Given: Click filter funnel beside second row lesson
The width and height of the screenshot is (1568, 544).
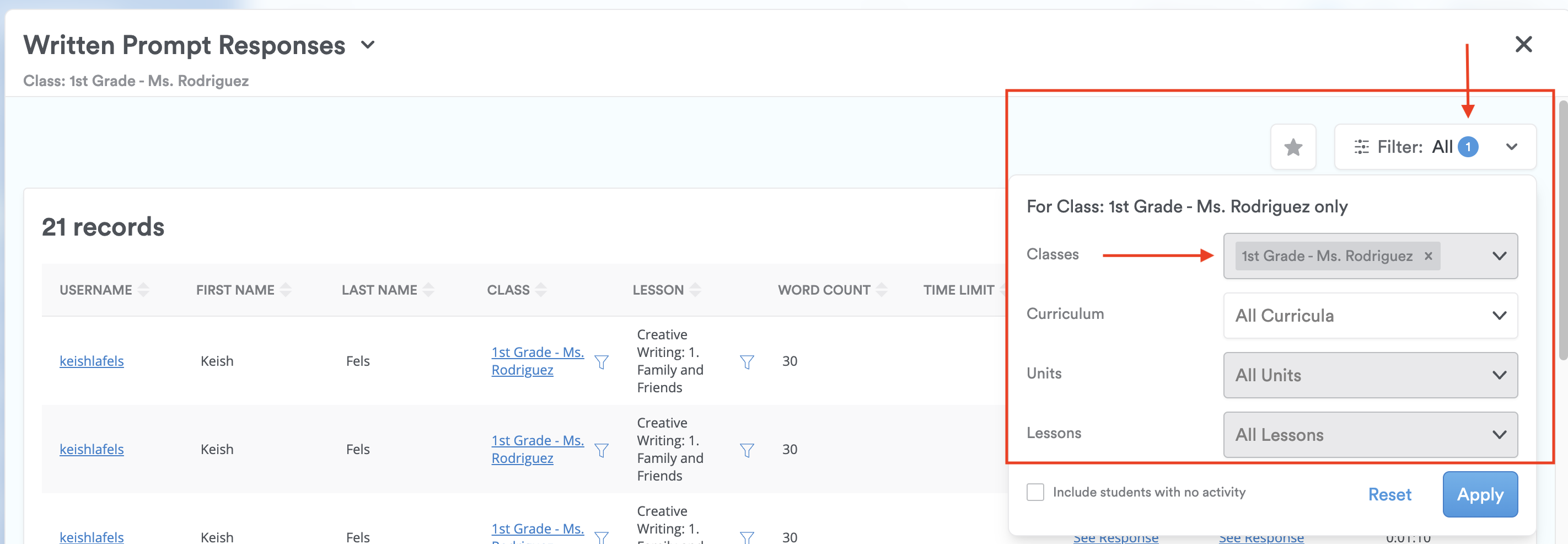Looking at the screenshot, I should click(747, 450).
